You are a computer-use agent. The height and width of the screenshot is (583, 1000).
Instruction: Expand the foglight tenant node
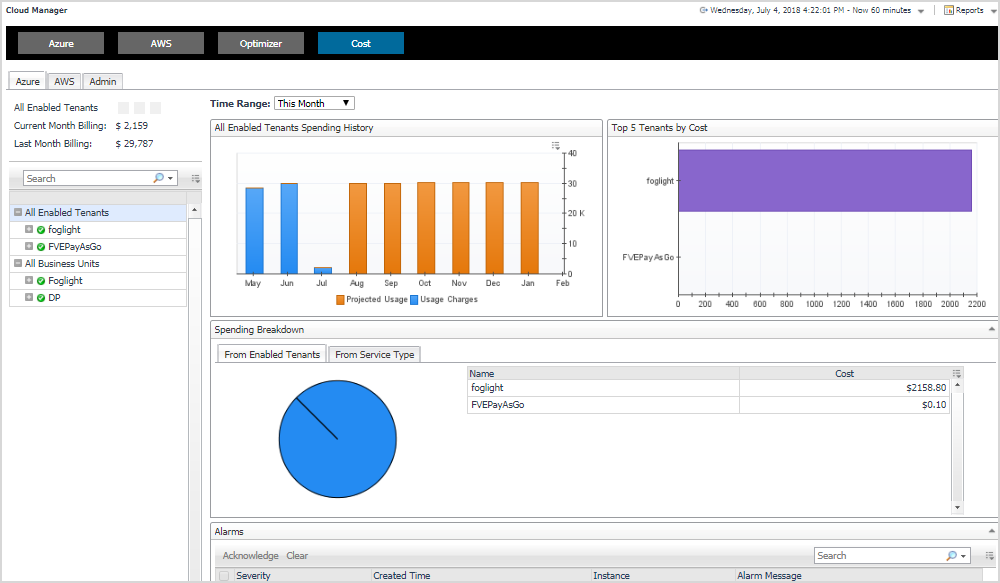29,229
